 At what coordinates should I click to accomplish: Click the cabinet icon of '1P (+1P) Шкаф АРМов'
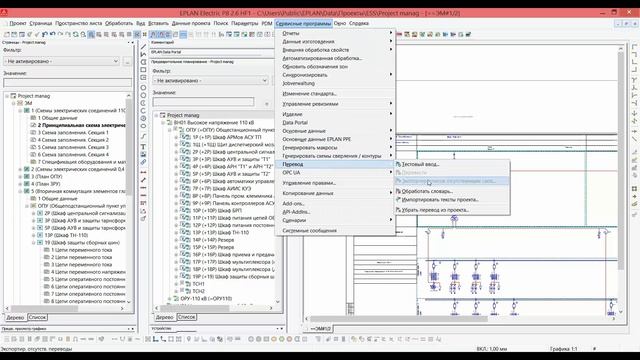186,137
